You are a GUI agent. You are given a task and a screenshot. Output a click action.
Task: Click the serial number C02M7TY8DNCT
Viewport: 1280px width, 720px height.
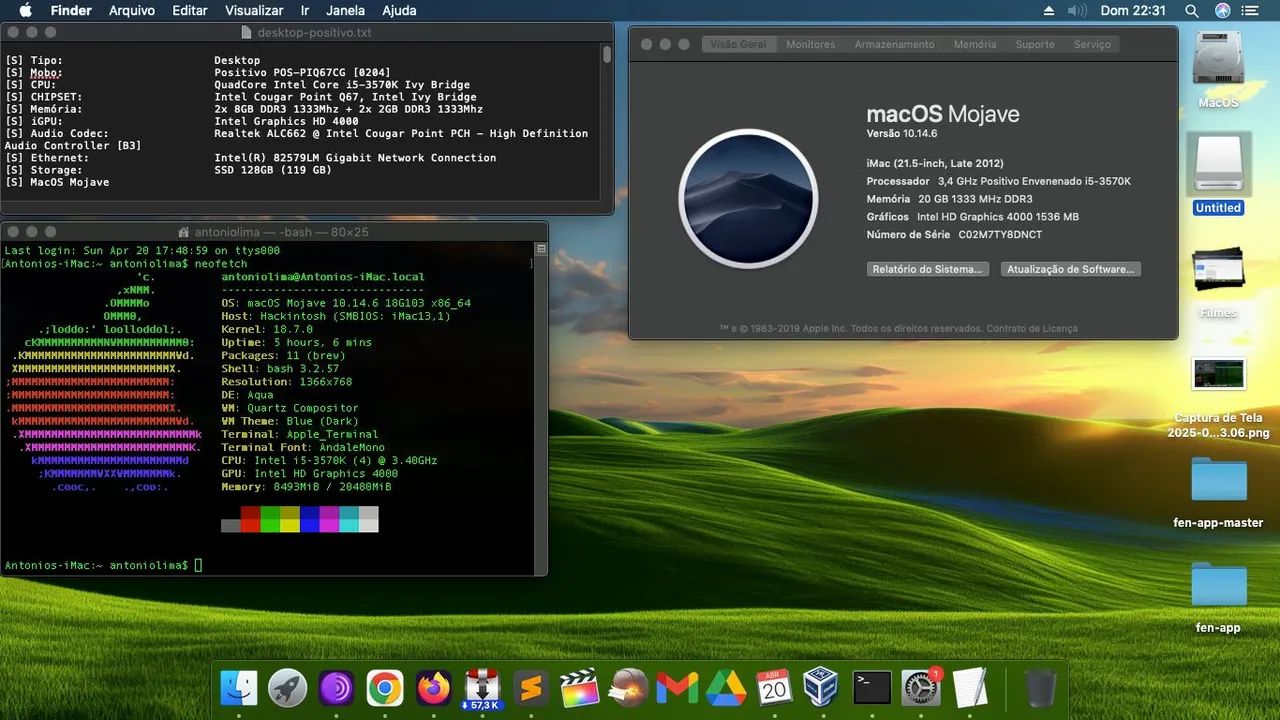coord(999,235)
